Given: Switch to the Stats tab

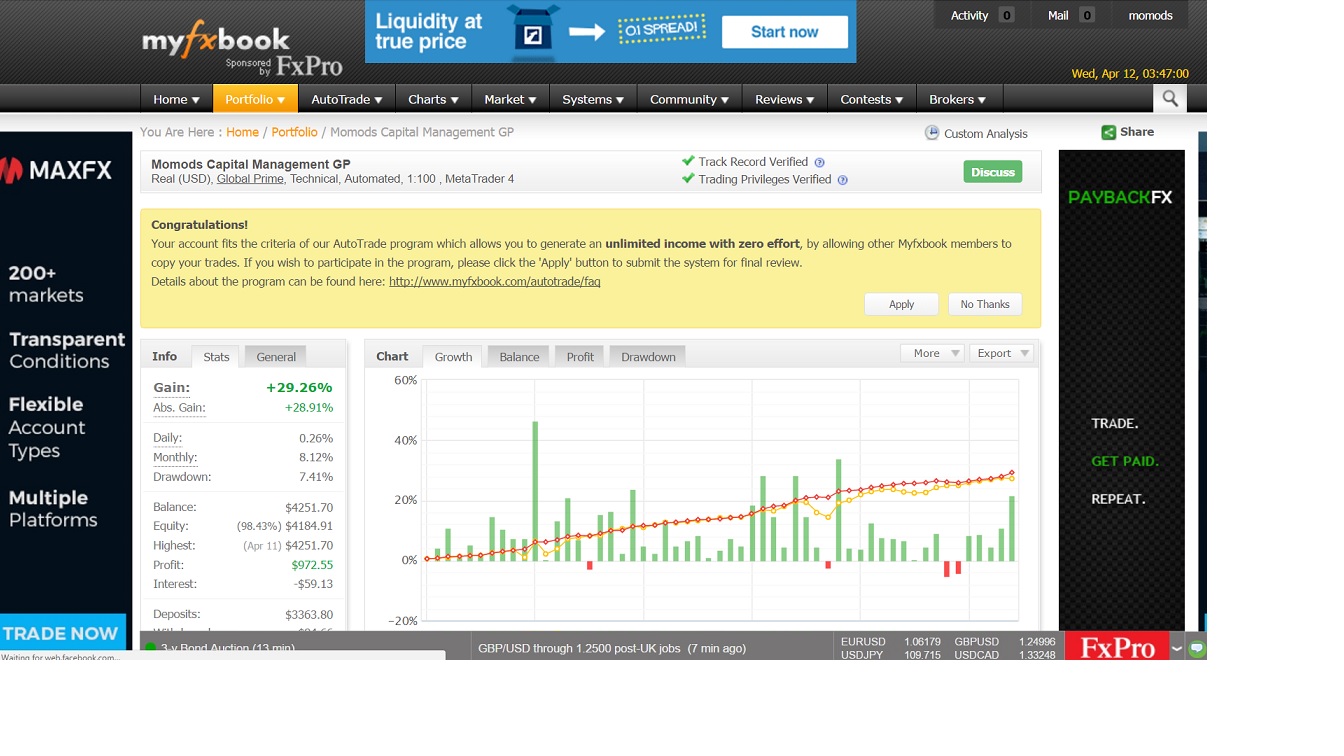Looking at the screenshot, I should [216, 357].
